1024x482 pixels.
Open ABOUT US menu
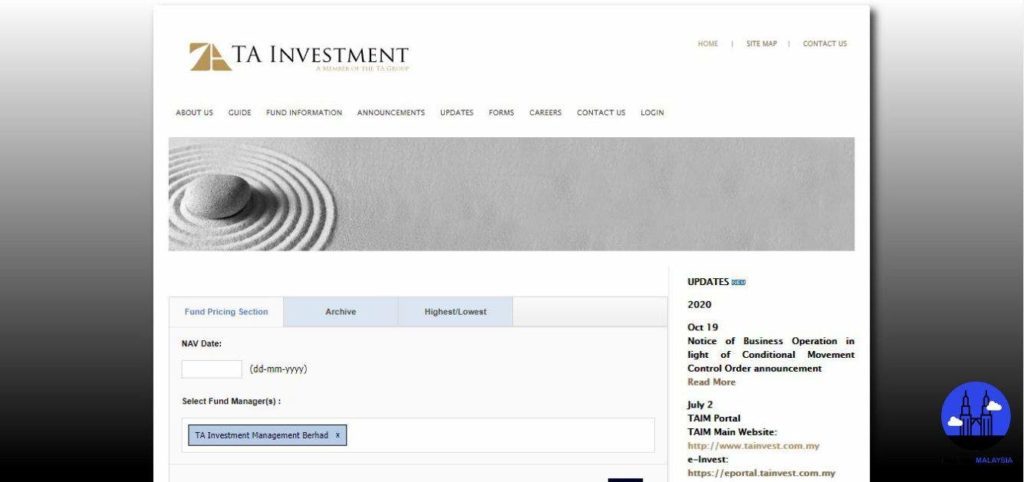pyautogui.click(x=194, y=112)
